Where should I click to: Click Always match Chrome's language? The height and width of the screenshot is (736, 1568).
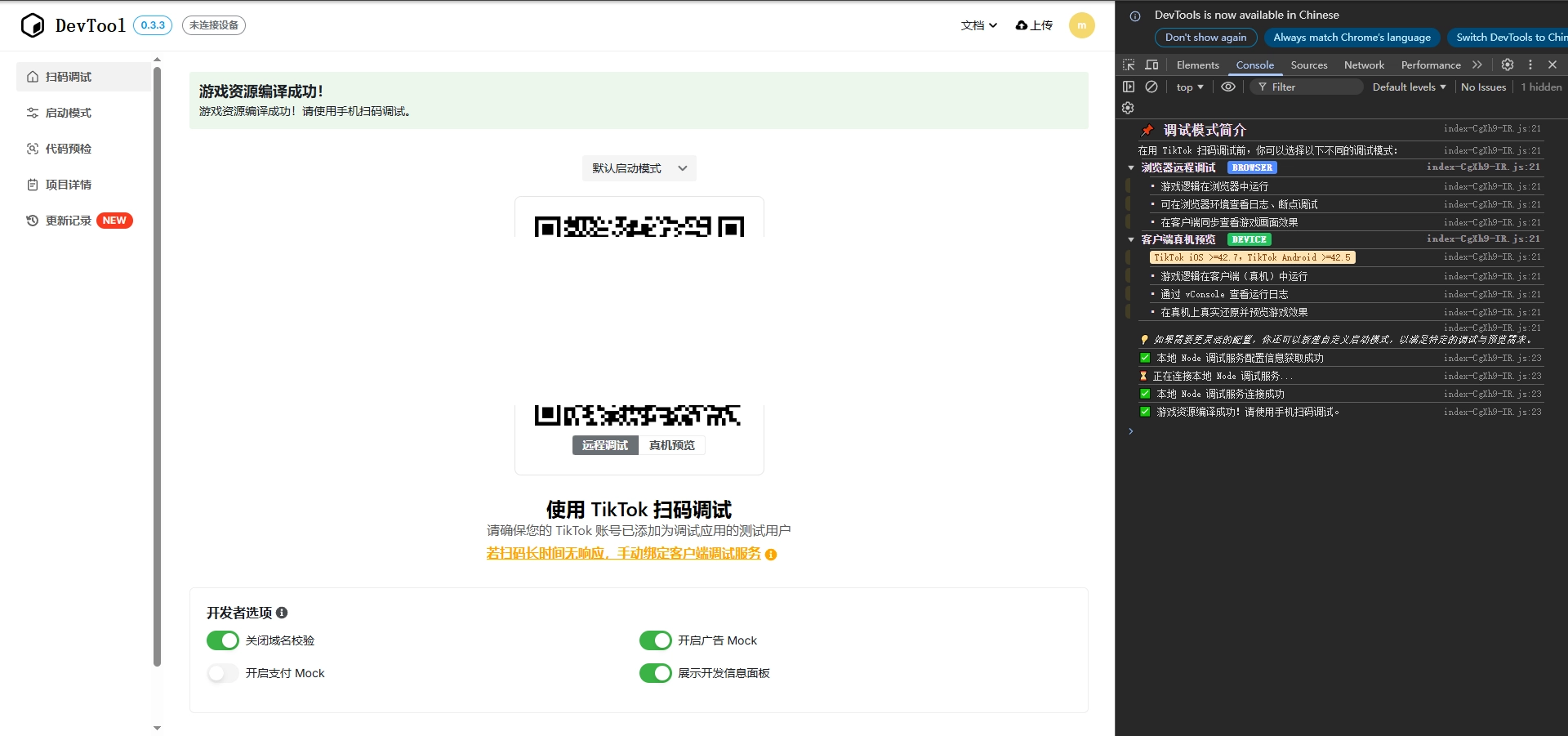(x=1352, y=38)
